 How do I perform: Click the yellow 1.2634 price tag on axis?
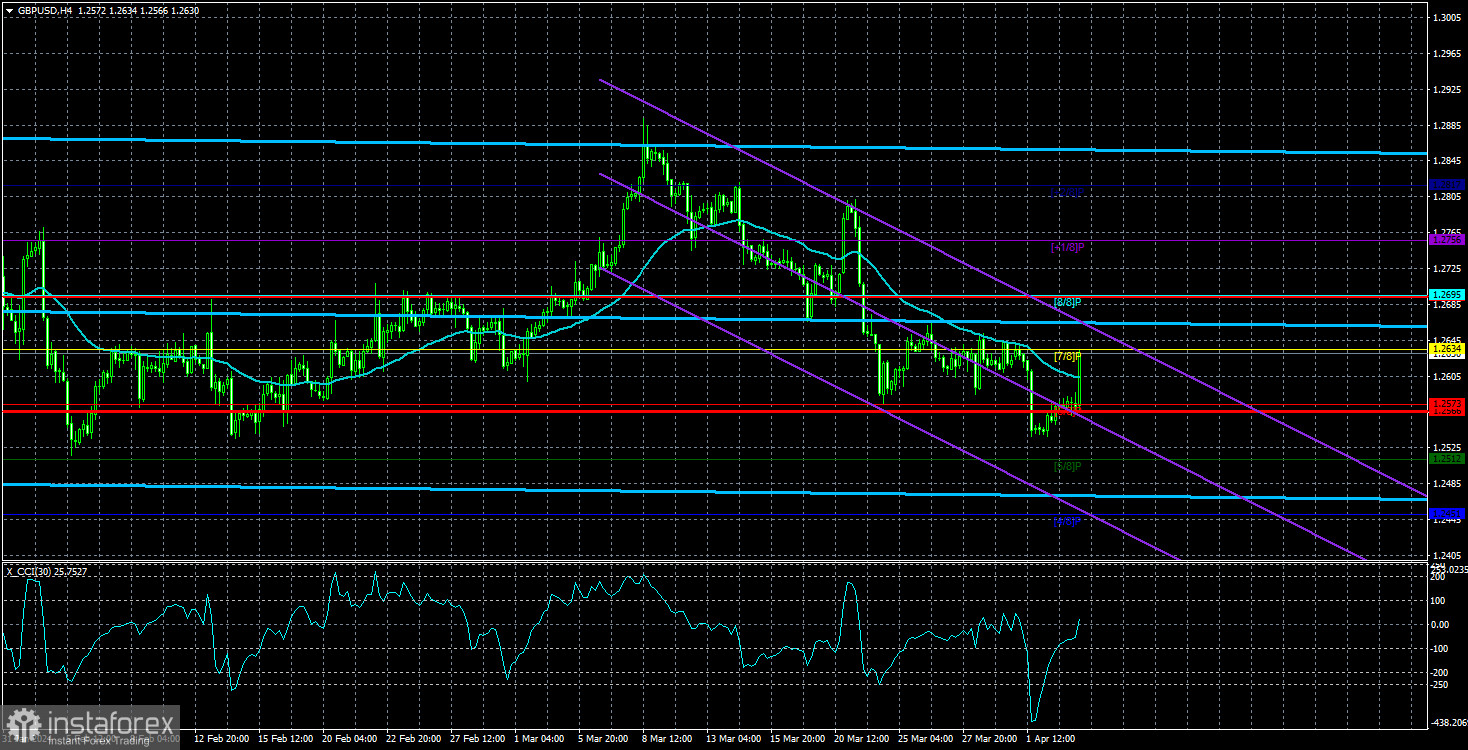click(x=1447, y=348)
